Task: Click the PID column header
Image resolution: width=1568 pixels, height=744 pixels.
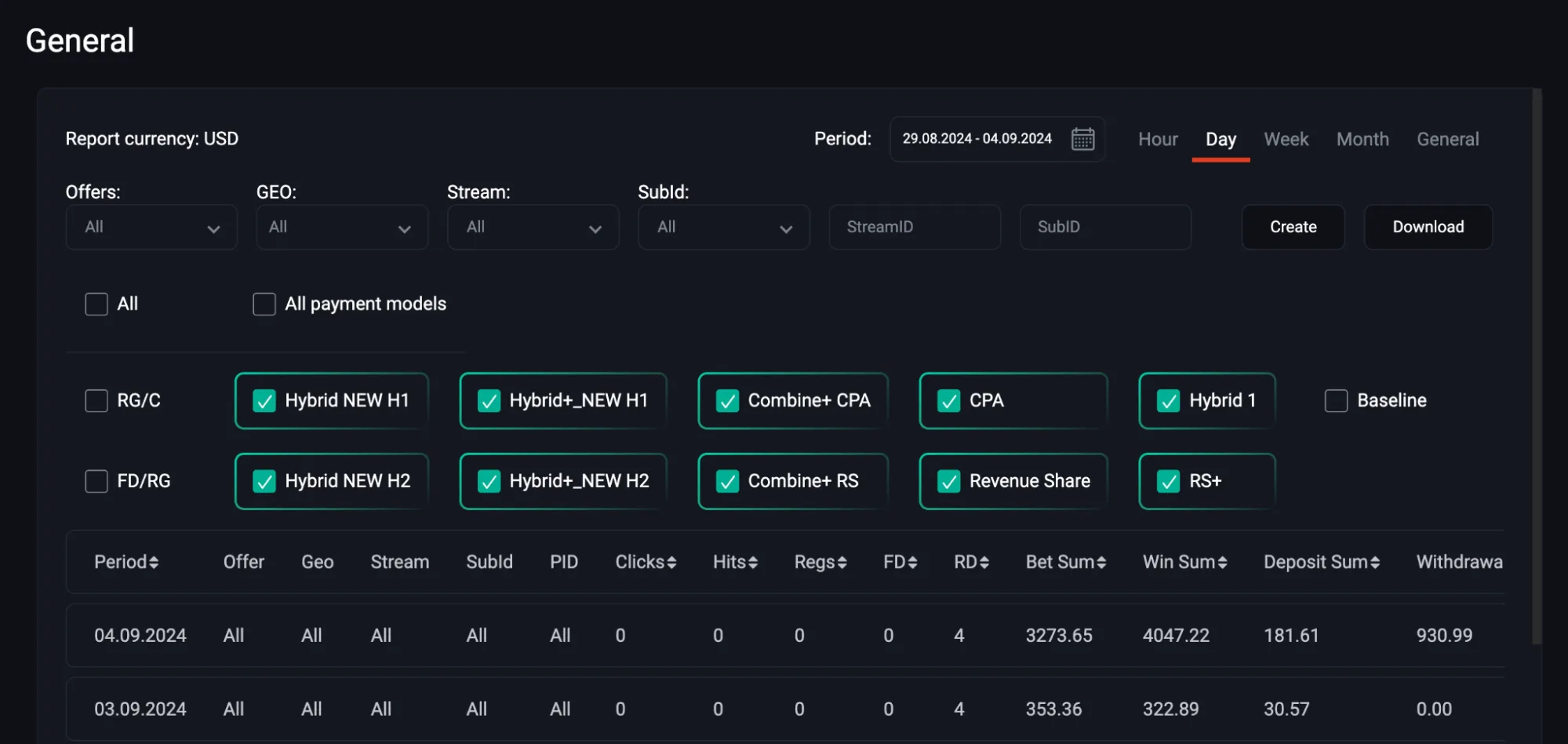Action: click(563, 562)
